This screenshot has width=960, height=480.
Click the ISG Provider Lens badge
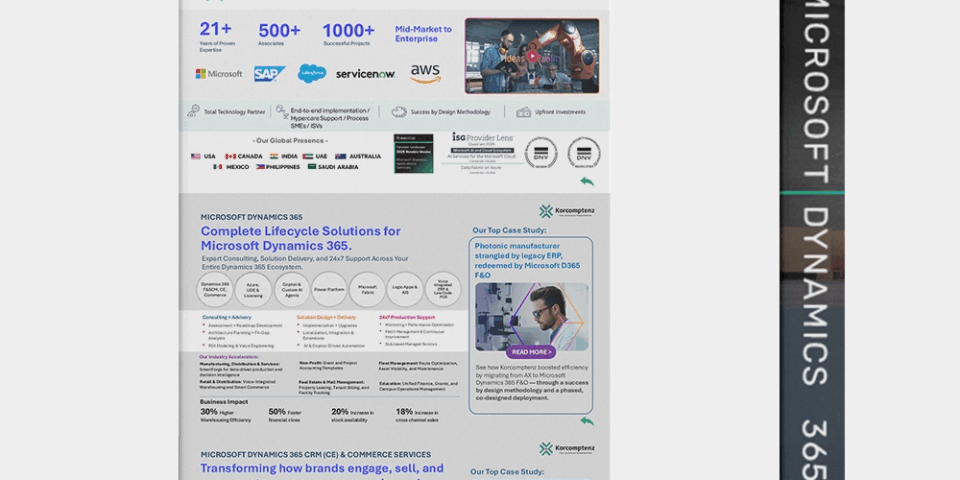pyautogui.click(x=483, y=153)
